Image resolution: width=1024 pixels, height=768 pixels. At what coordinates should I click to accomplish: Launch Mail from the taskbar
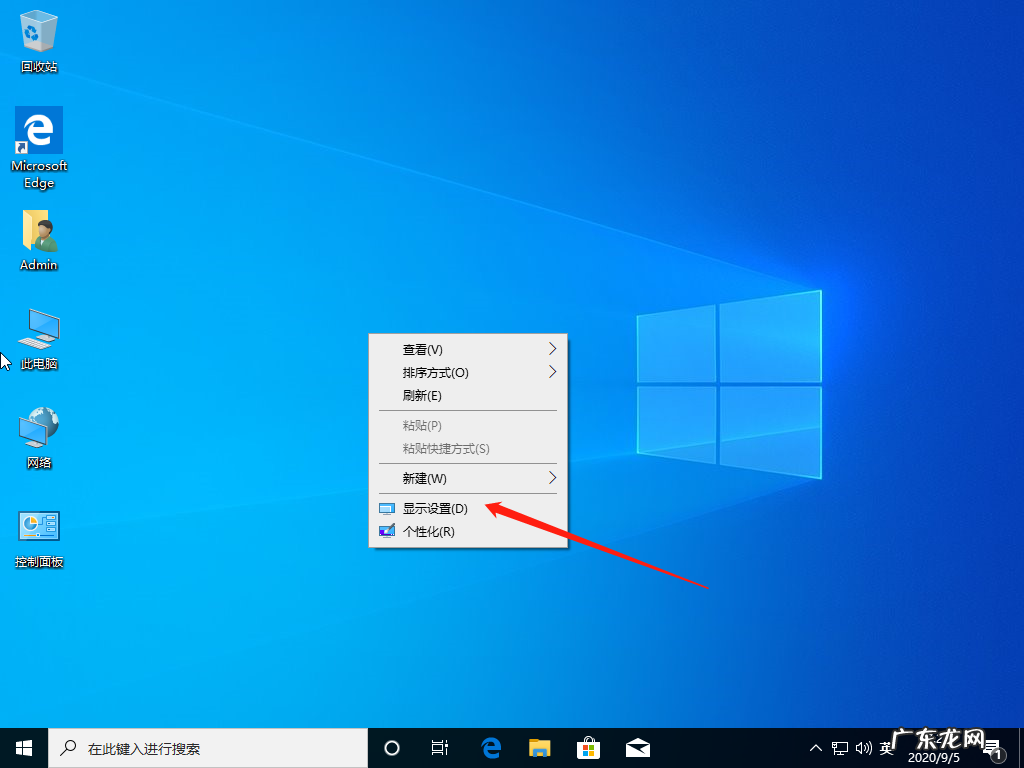click(x=637, y=747)
